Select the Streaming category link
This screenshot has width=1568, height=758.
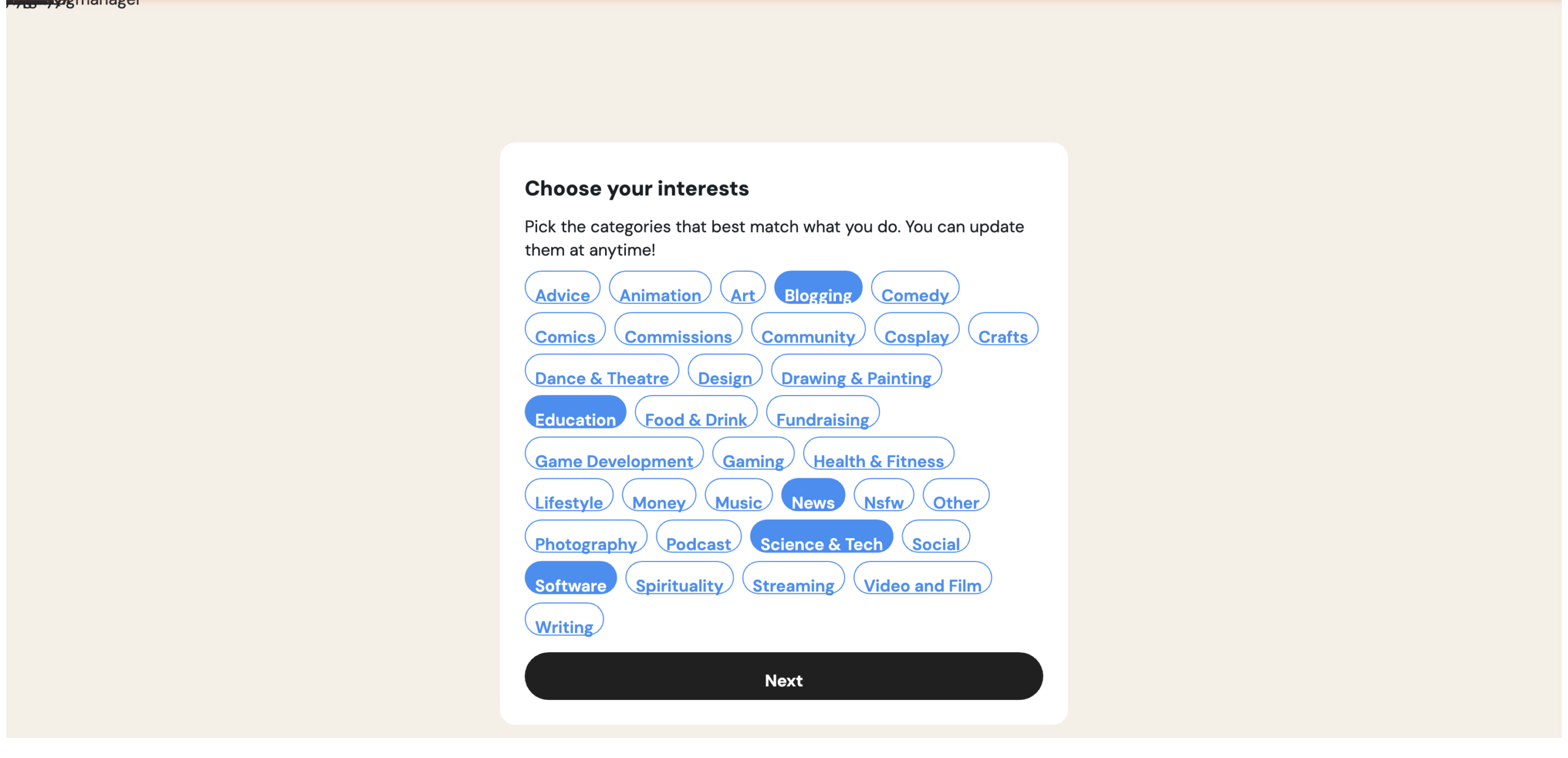pos(793,579)
